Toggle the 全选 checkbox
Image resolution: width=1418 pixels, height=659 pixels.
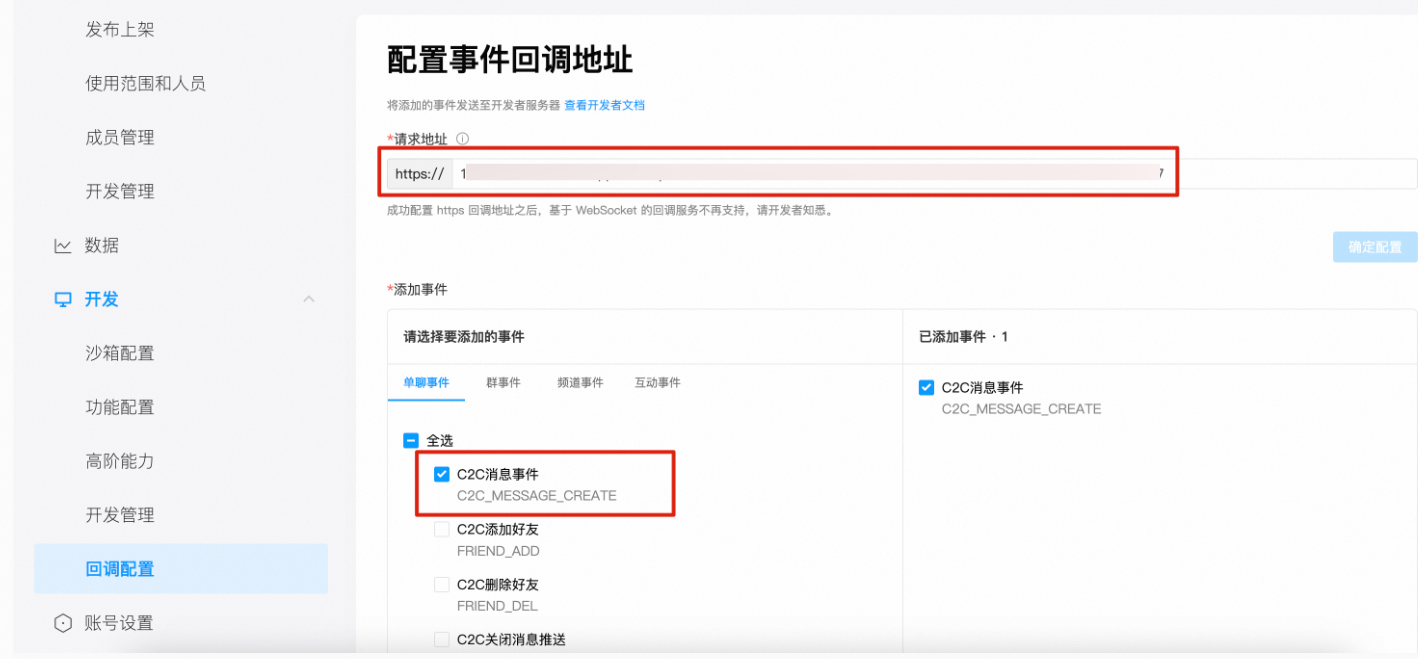click(x=411, y=440)
